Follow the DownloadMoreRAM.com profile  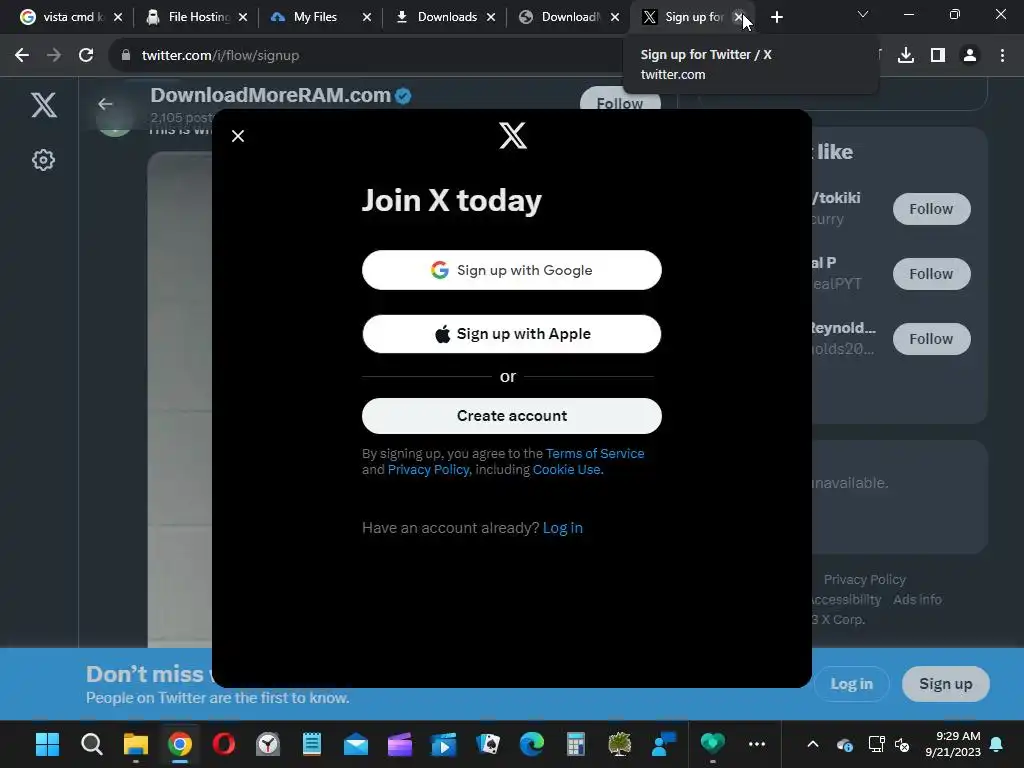click(x=620, y=103)
